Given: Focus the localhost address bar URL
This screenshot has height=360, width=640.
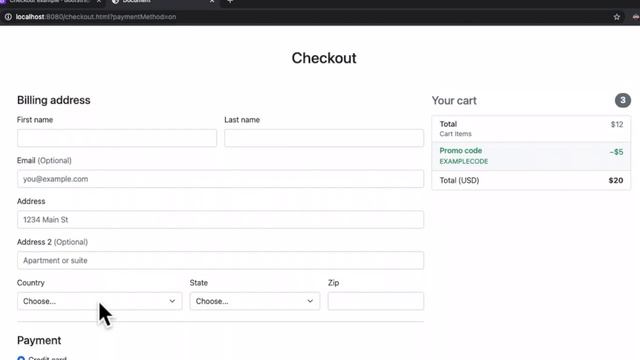Looking at the screenshot, I should click(x=96, y=17).
